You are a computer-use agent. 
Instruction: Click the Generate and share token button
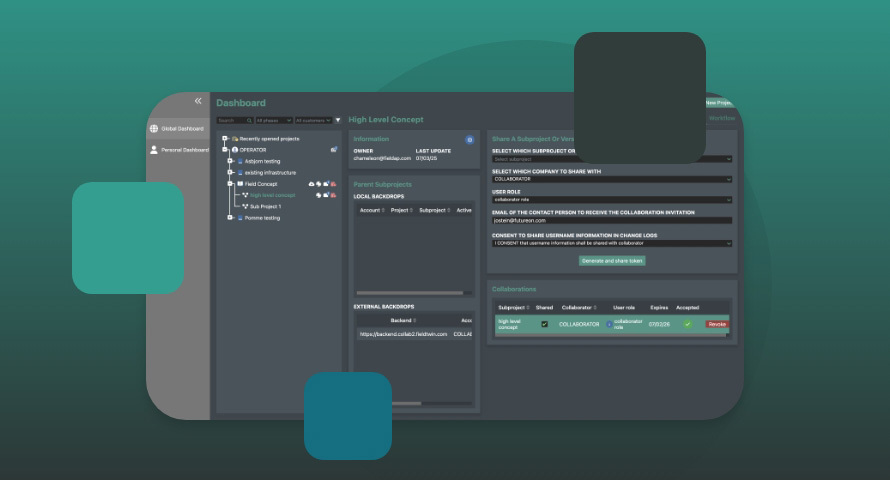tap(612, 260)
